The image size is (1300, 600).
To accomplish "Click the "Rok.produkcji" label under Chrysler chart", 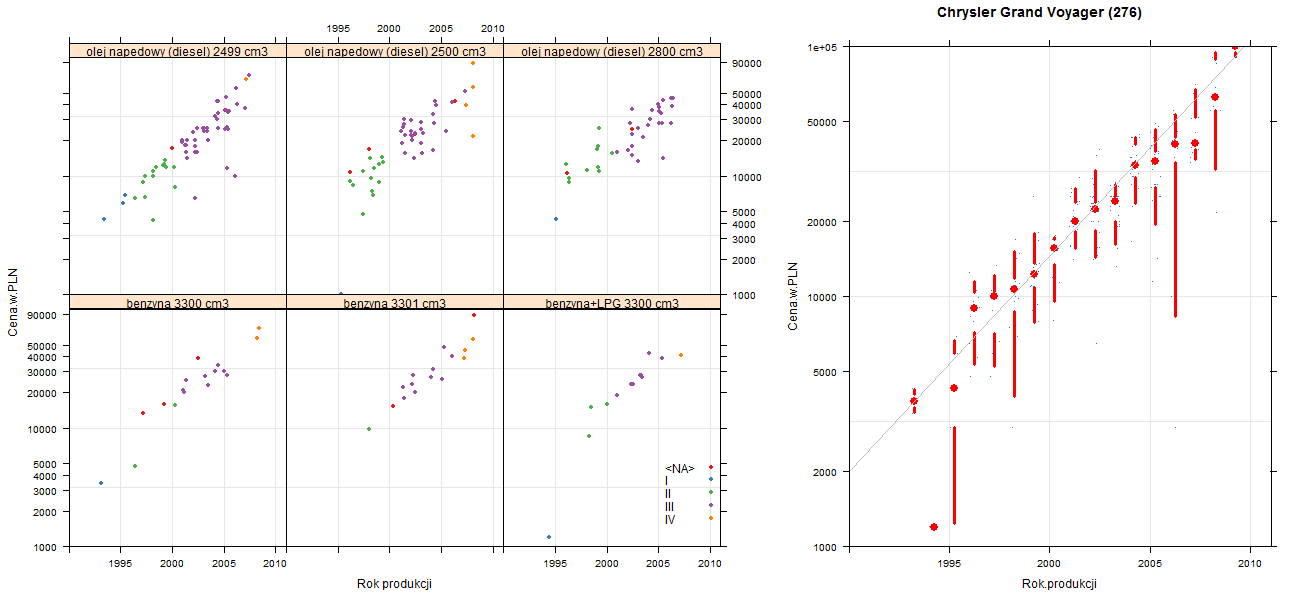I will pyautogui.click(x=1059, y=584).
